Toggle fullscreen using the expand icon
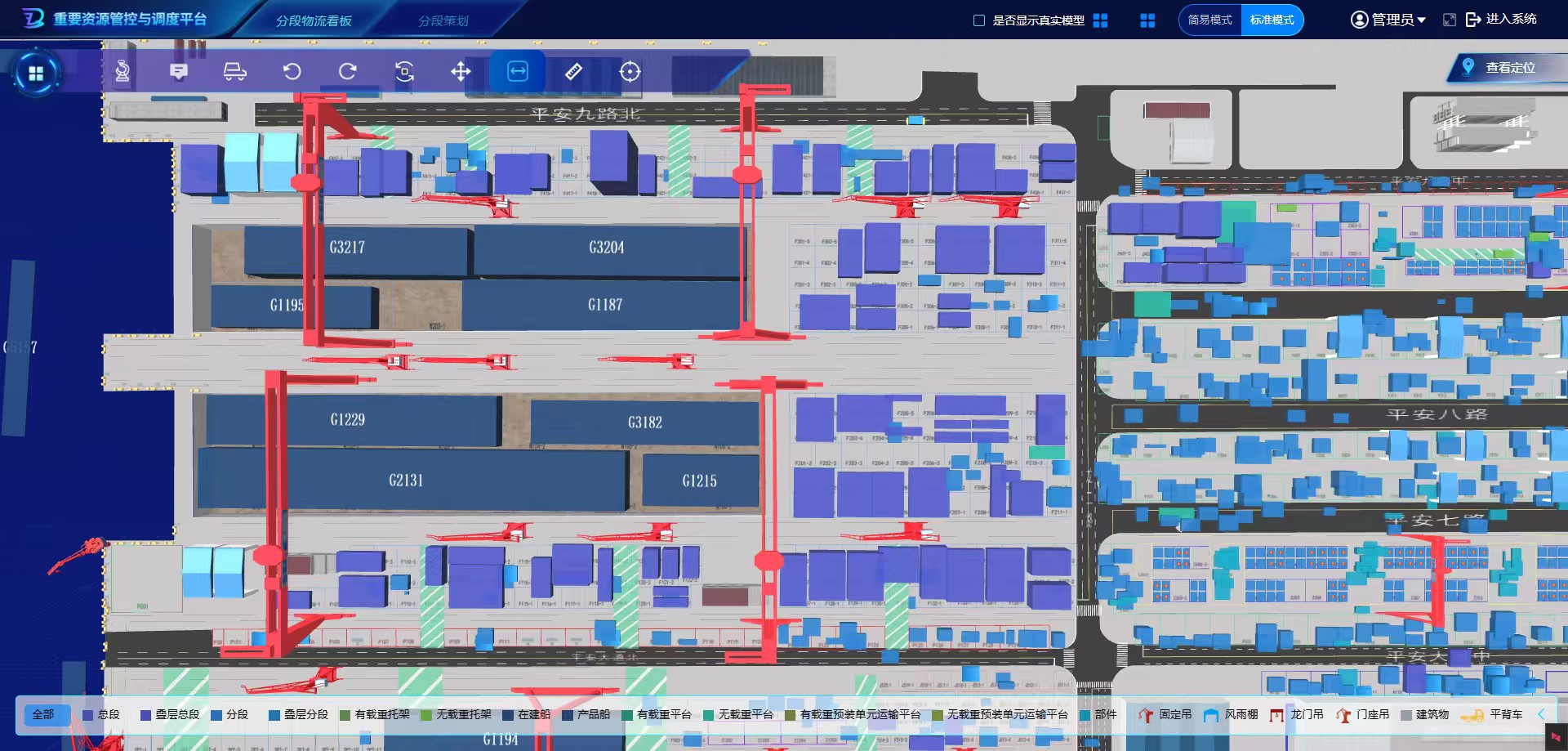The height and width of the screenshot is (751, 1568). coord(1450,20)
